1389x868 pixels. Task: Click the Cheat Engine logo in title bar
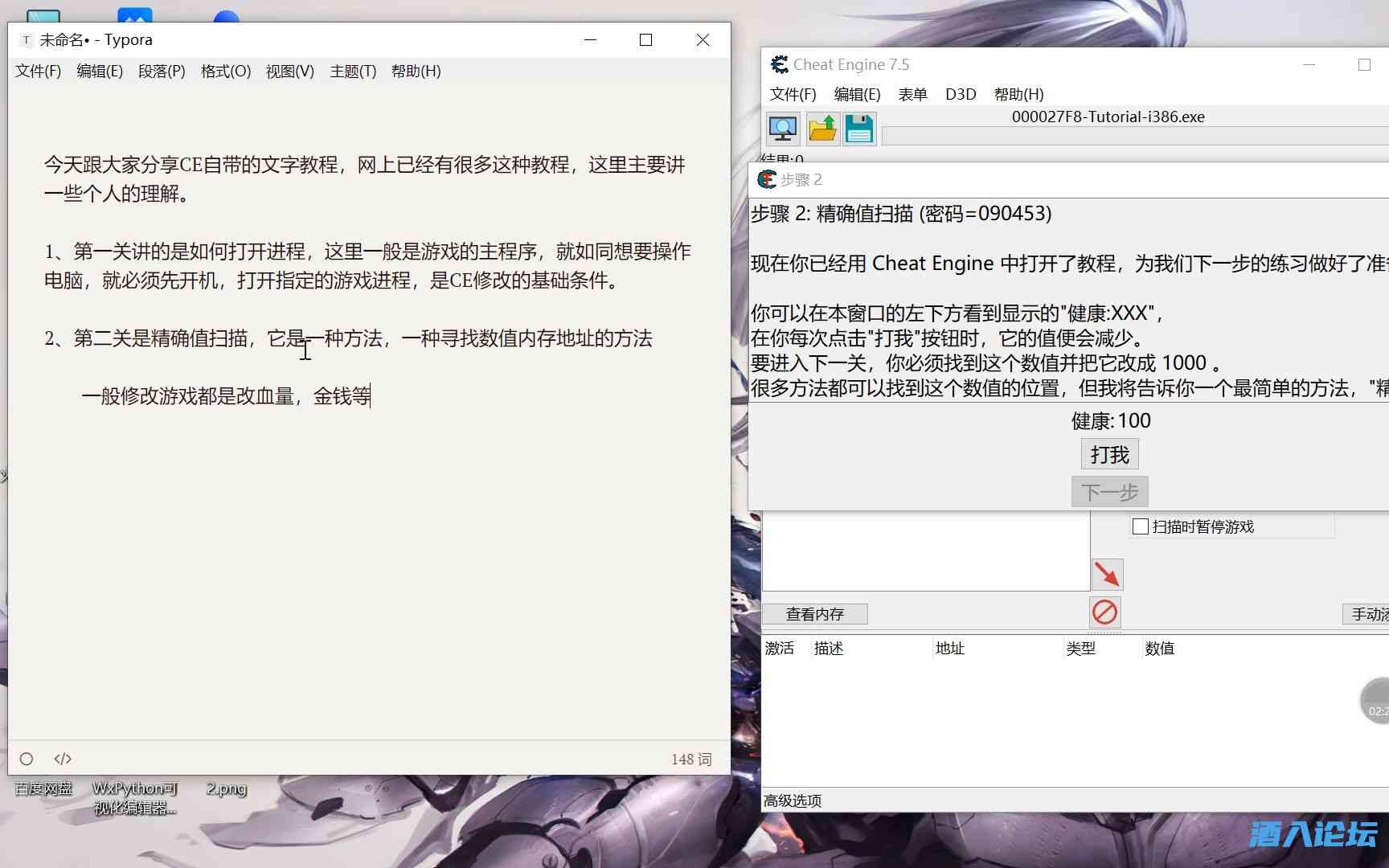tap(779, 64)
